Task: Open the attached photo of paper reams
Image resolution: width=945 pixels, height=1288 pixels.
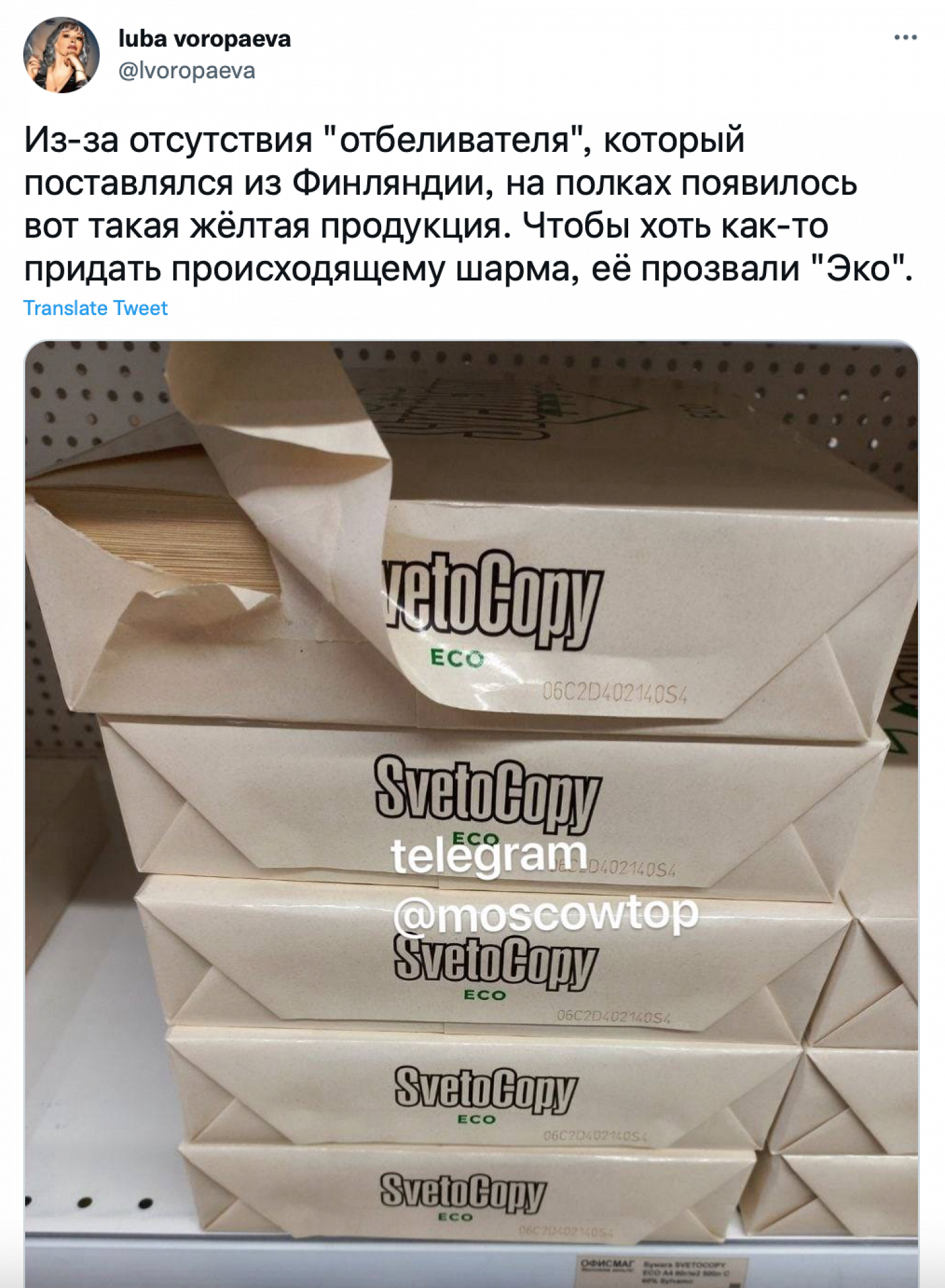Action: 471,813
